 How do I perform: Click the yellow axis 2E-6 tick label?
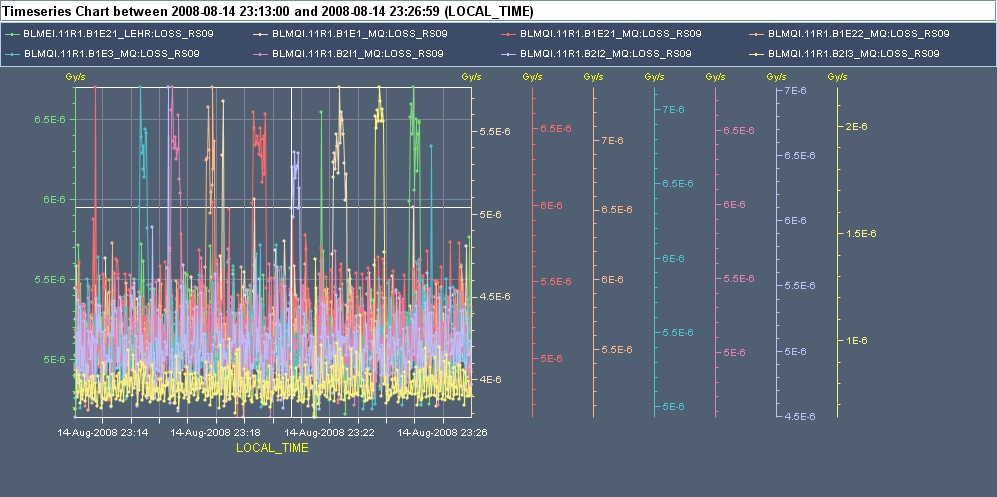(856, 126)
